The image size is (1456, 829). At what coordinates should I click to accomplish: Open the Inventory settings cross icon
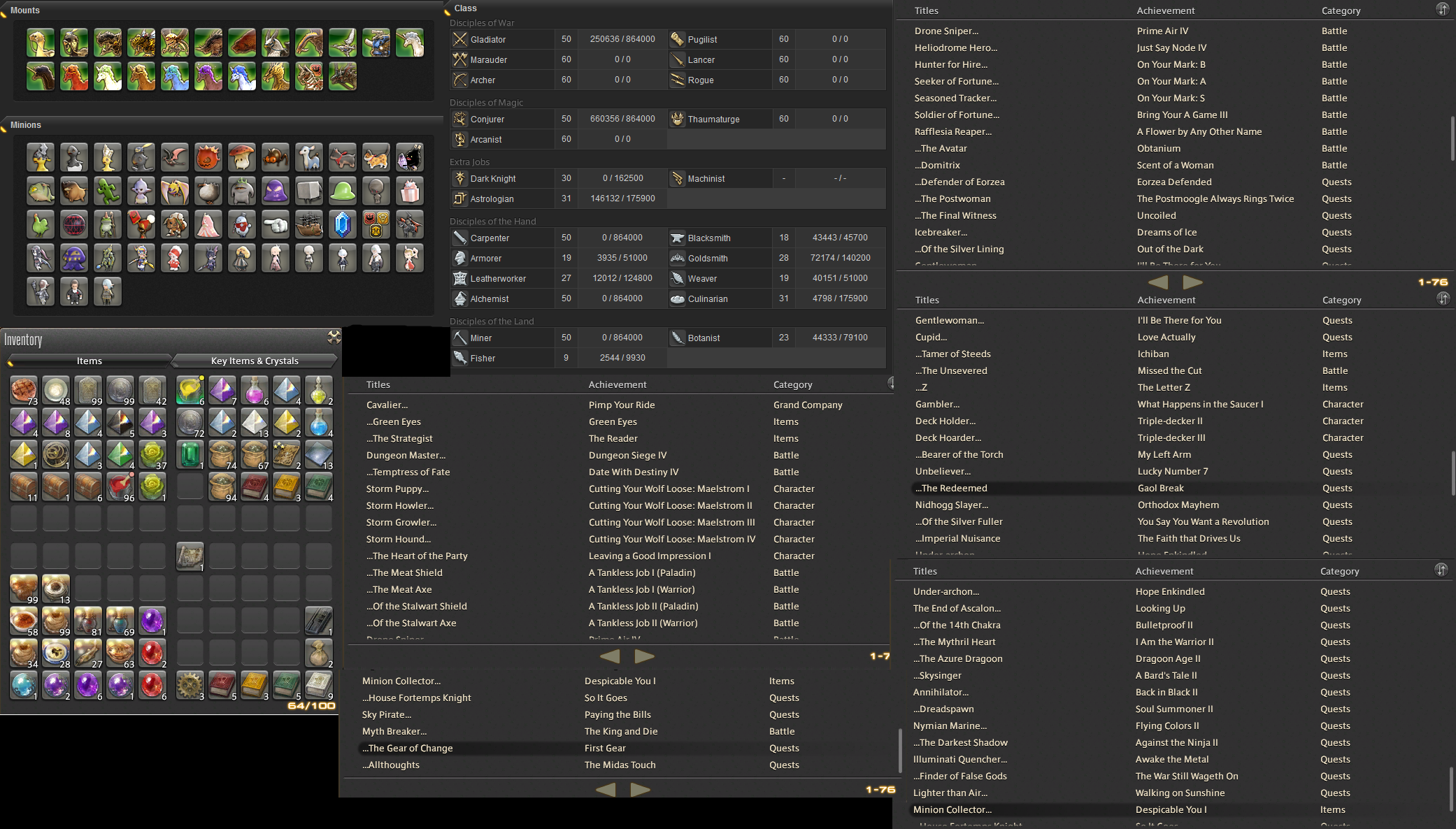pos(334,337)
